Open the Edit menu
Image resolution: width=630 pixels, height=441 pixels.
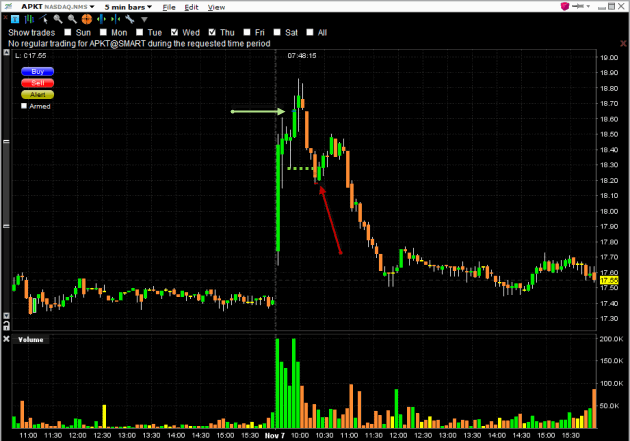coord(191,7)
